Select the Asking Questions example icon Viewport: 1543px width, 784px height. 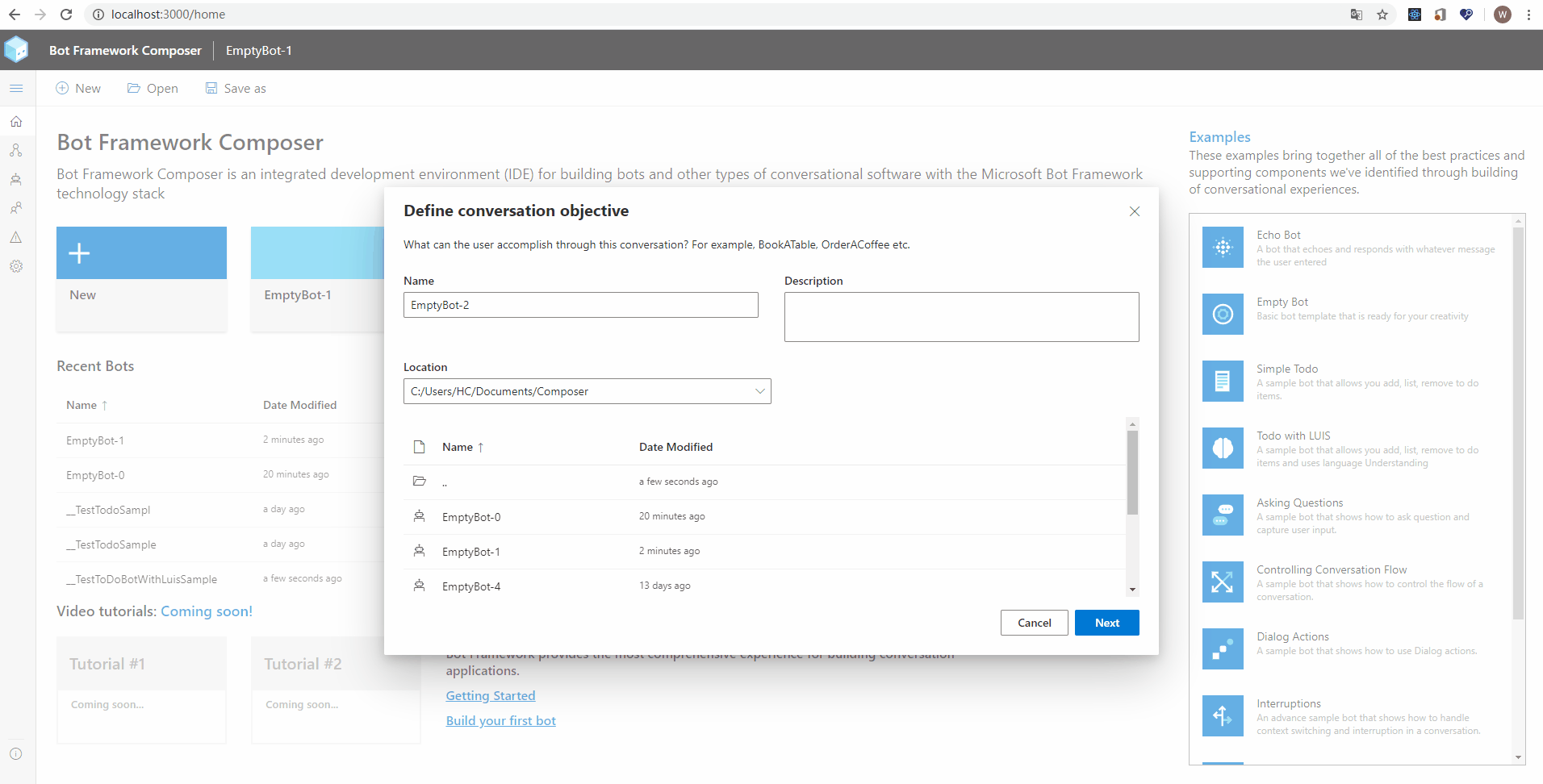1223,515
